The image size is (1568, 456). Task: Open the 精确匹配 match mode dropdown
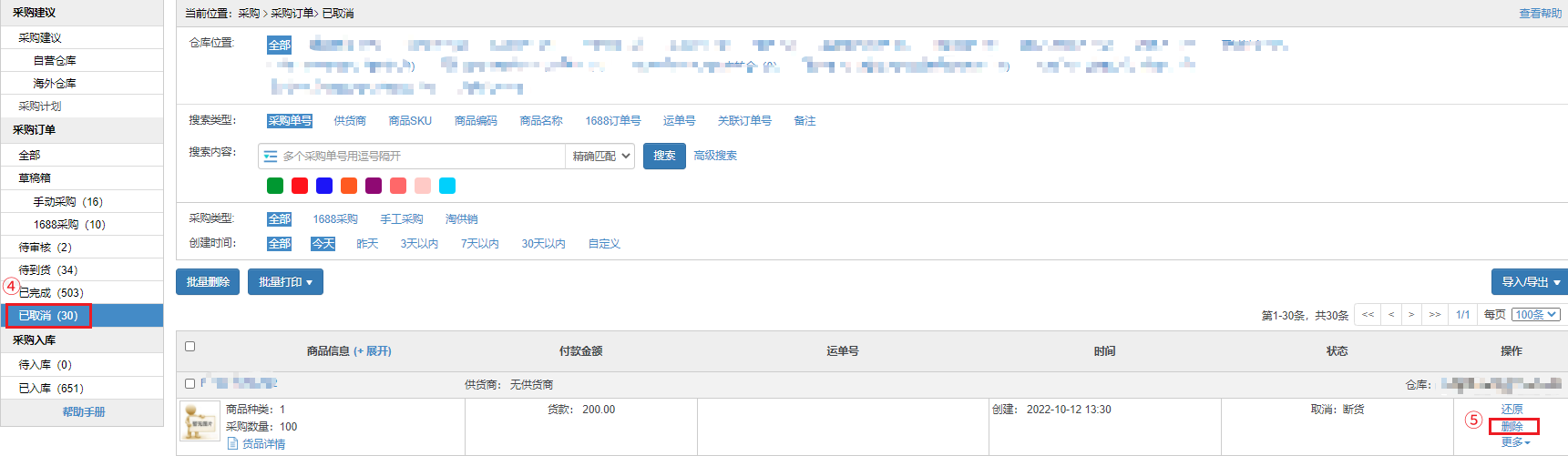(x=600, y=157)
